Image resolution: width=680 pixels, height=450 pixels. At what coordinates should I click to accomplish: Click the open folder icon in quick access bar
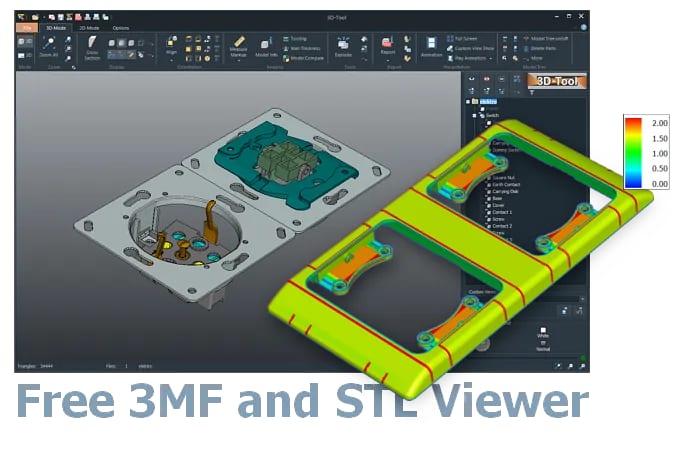pos(35,17)
